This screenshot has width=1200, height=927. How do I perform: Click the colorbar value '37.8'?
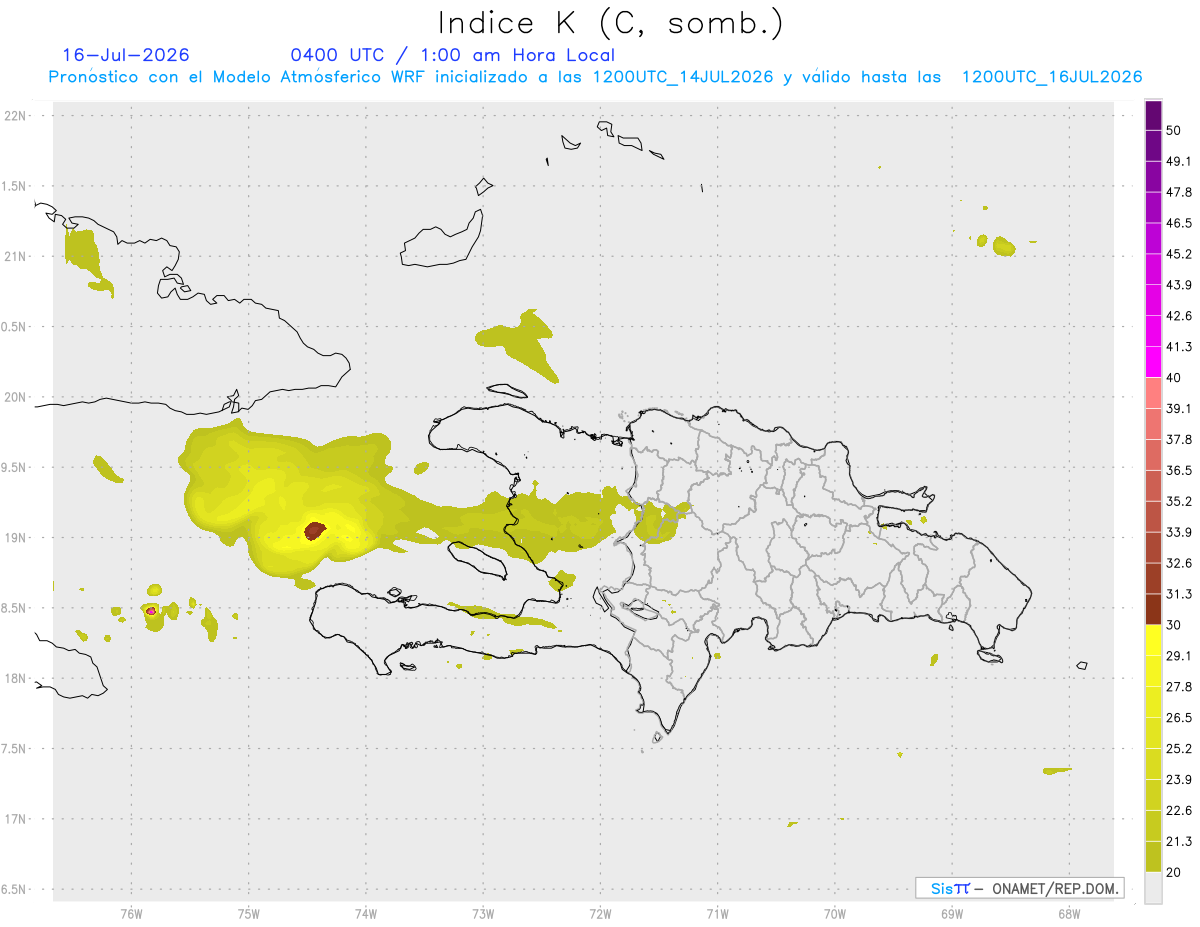point(1179,440)
